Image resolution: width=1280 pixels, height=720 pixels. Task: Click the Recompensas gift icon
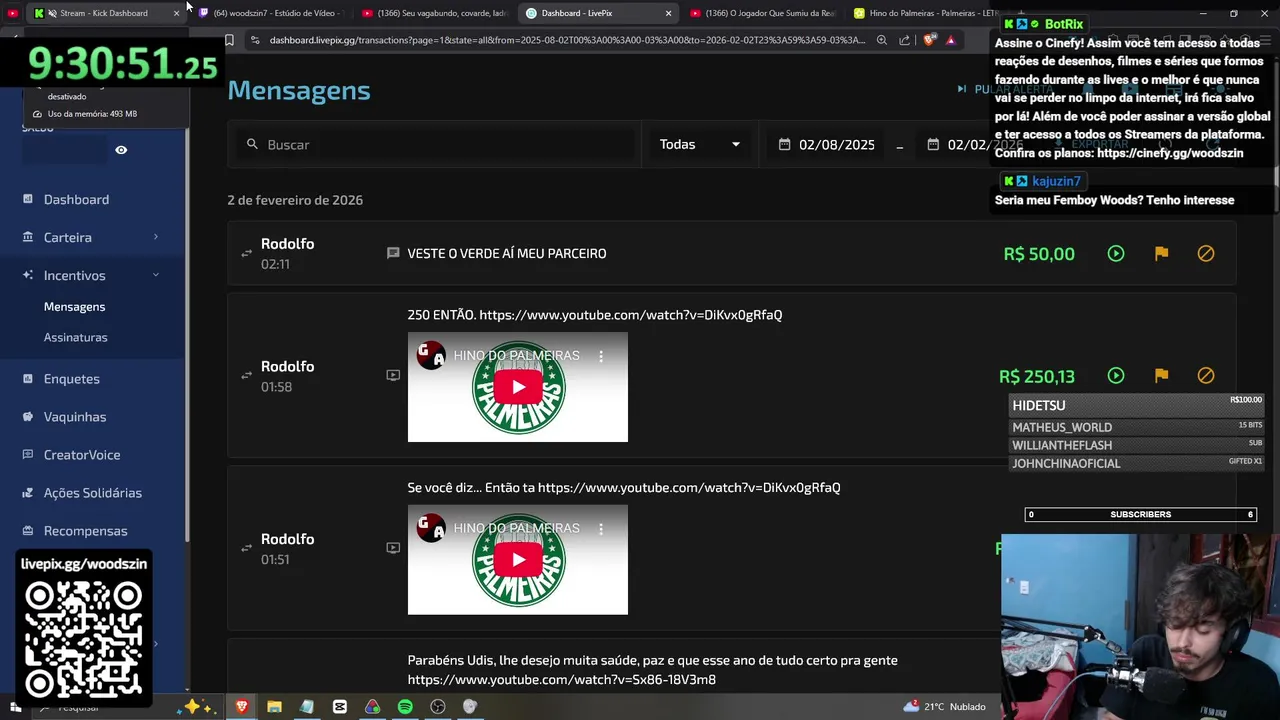[28, 530]
